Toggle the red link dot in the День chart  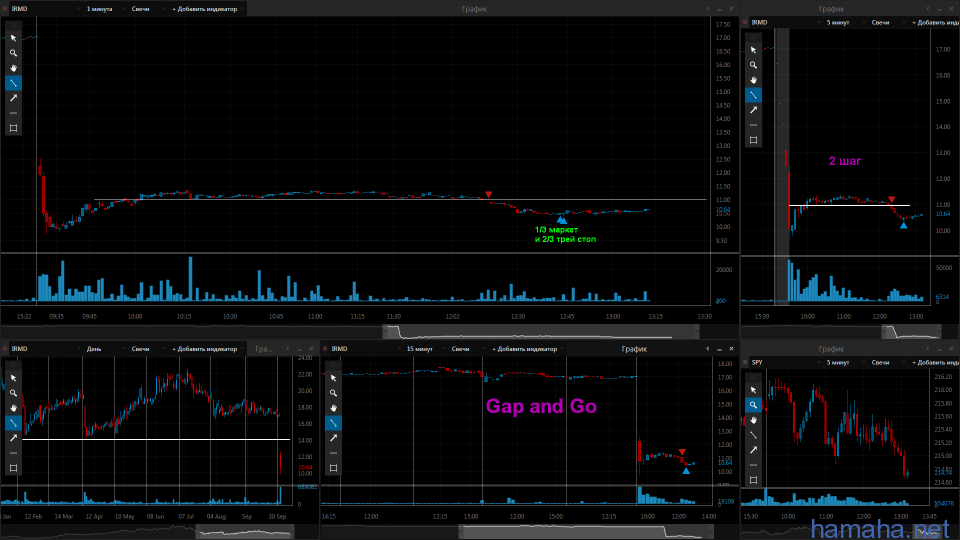point(5,349)
